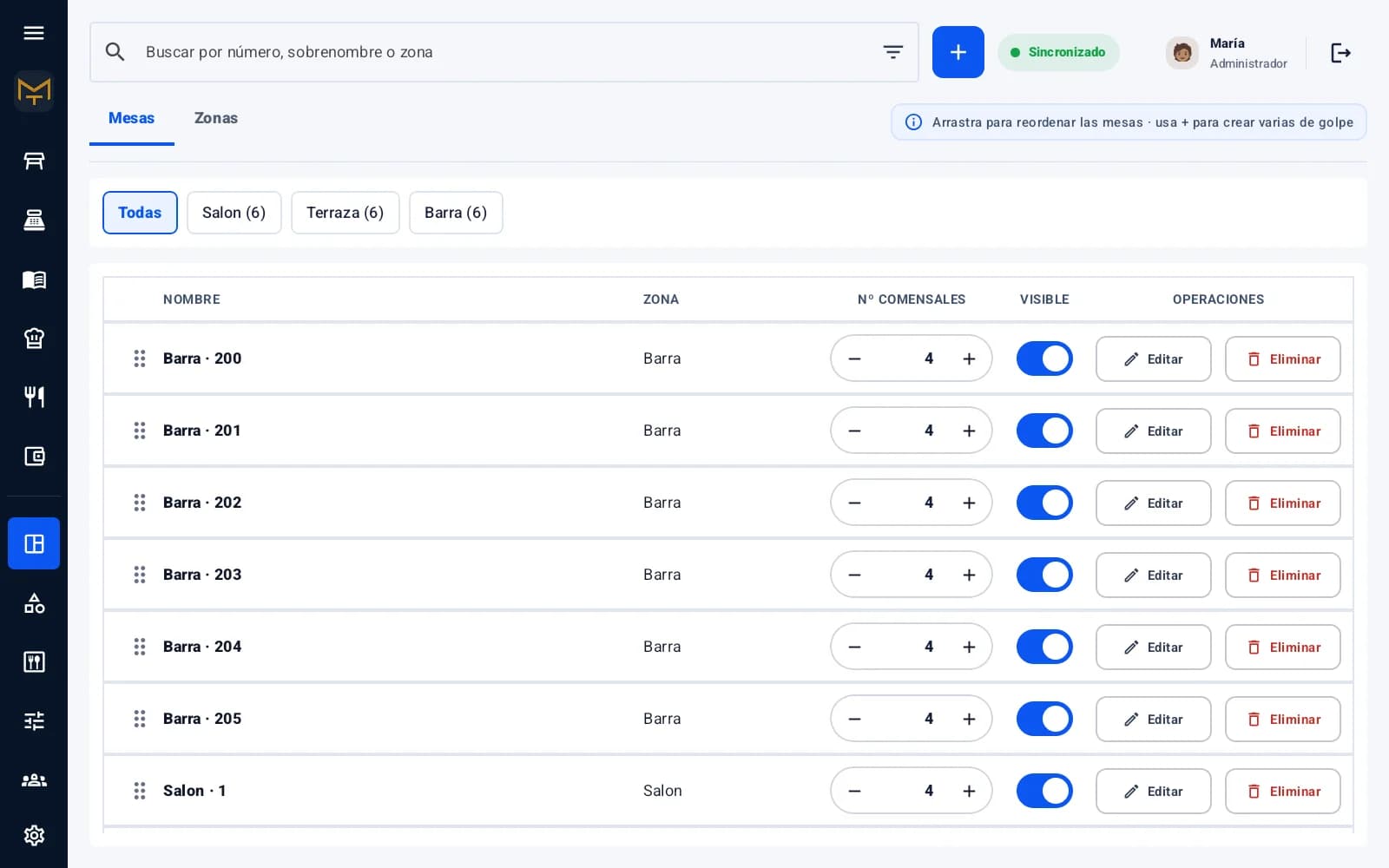
Task: Increase diners for Barra · 200
Action: tap(969, 358)
